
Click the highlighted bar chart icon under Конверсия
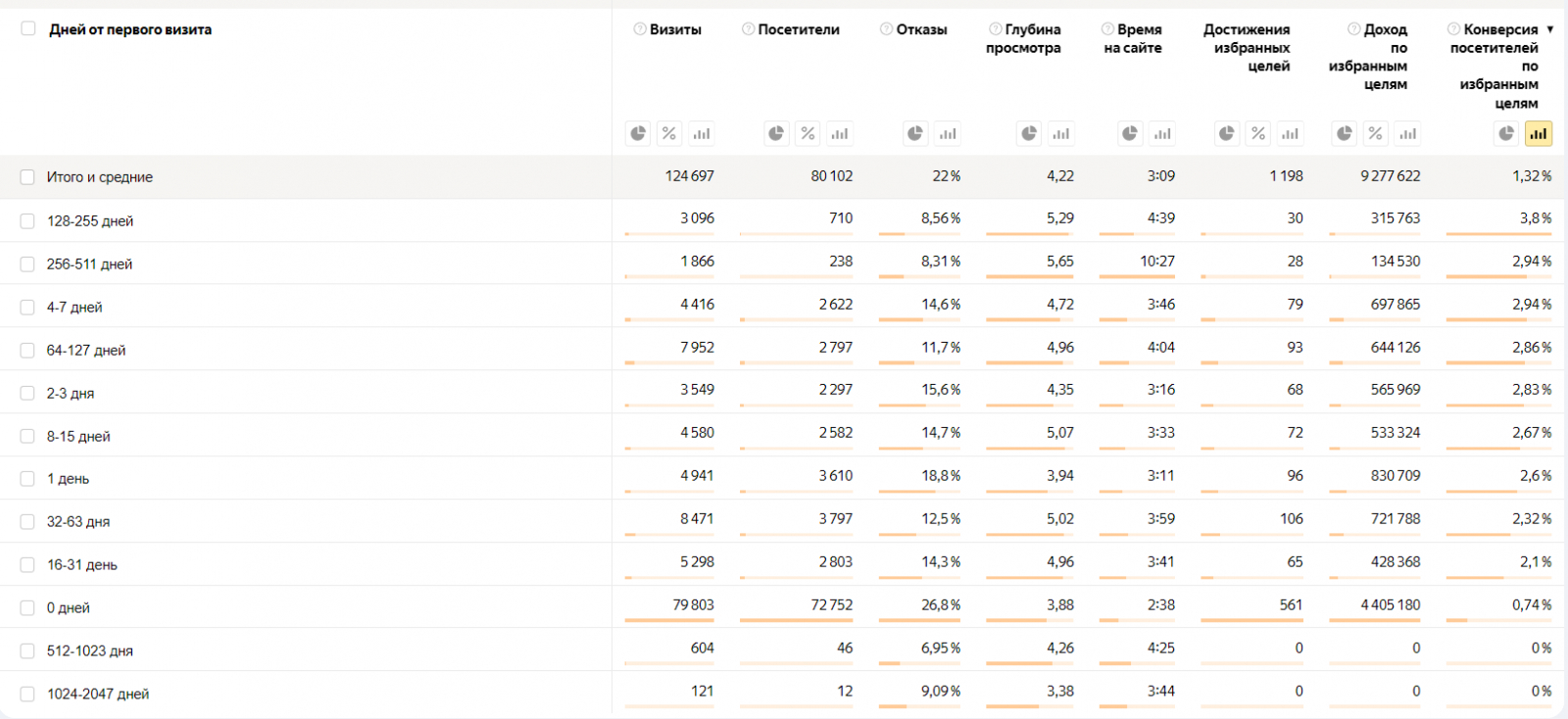[x=1539, y=133]
